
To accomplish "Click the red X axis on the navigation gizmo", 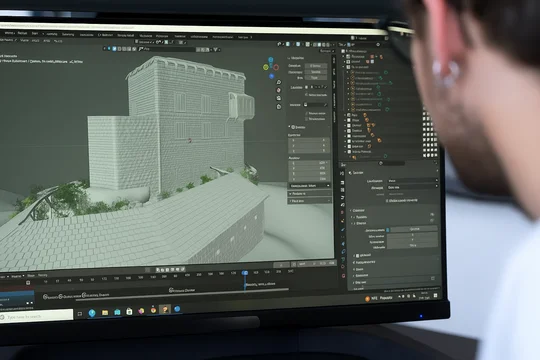I will (276, 67).
